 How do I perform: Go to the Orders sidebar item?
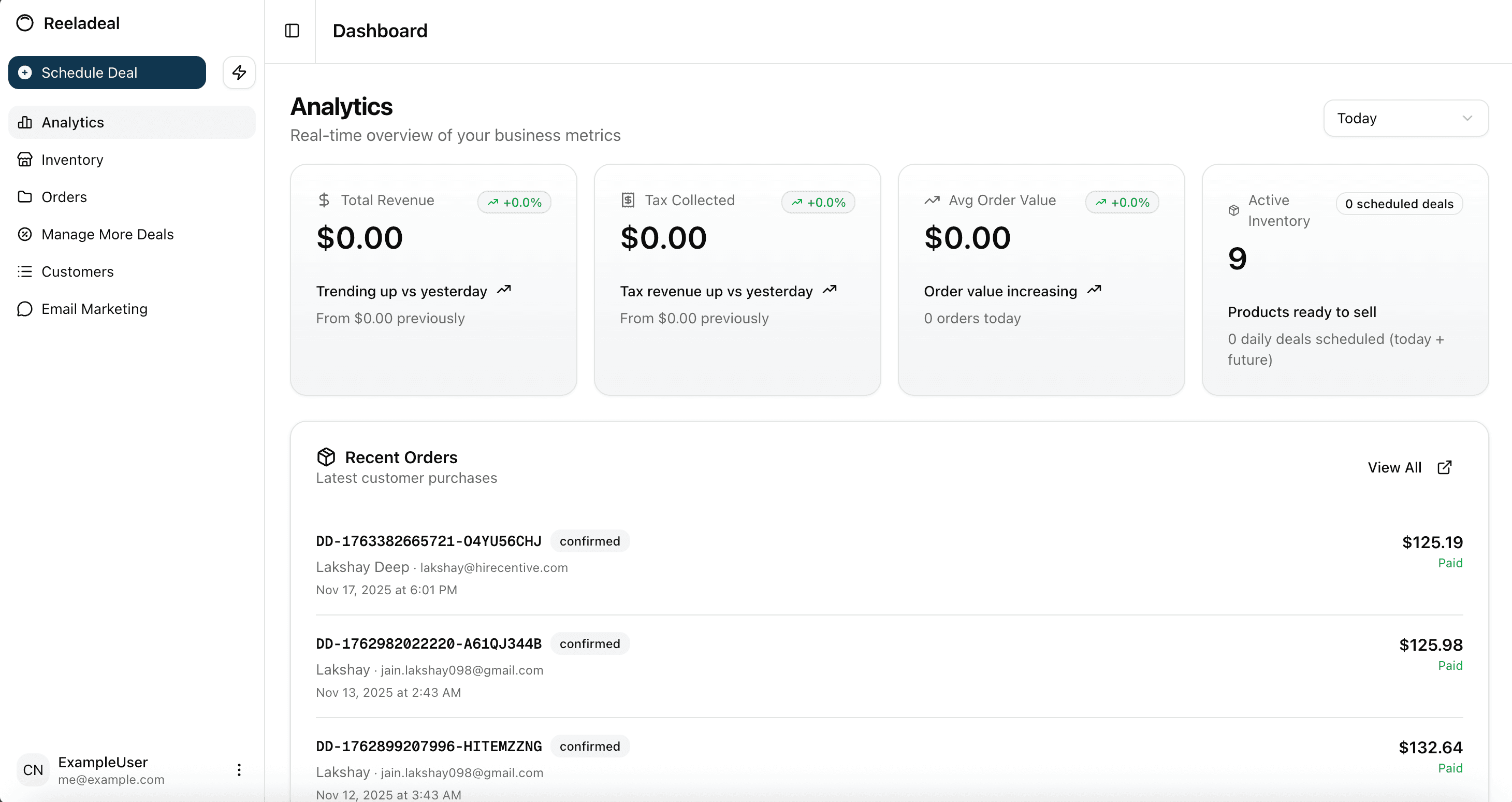pyautogui.click(x=64, y=197)
